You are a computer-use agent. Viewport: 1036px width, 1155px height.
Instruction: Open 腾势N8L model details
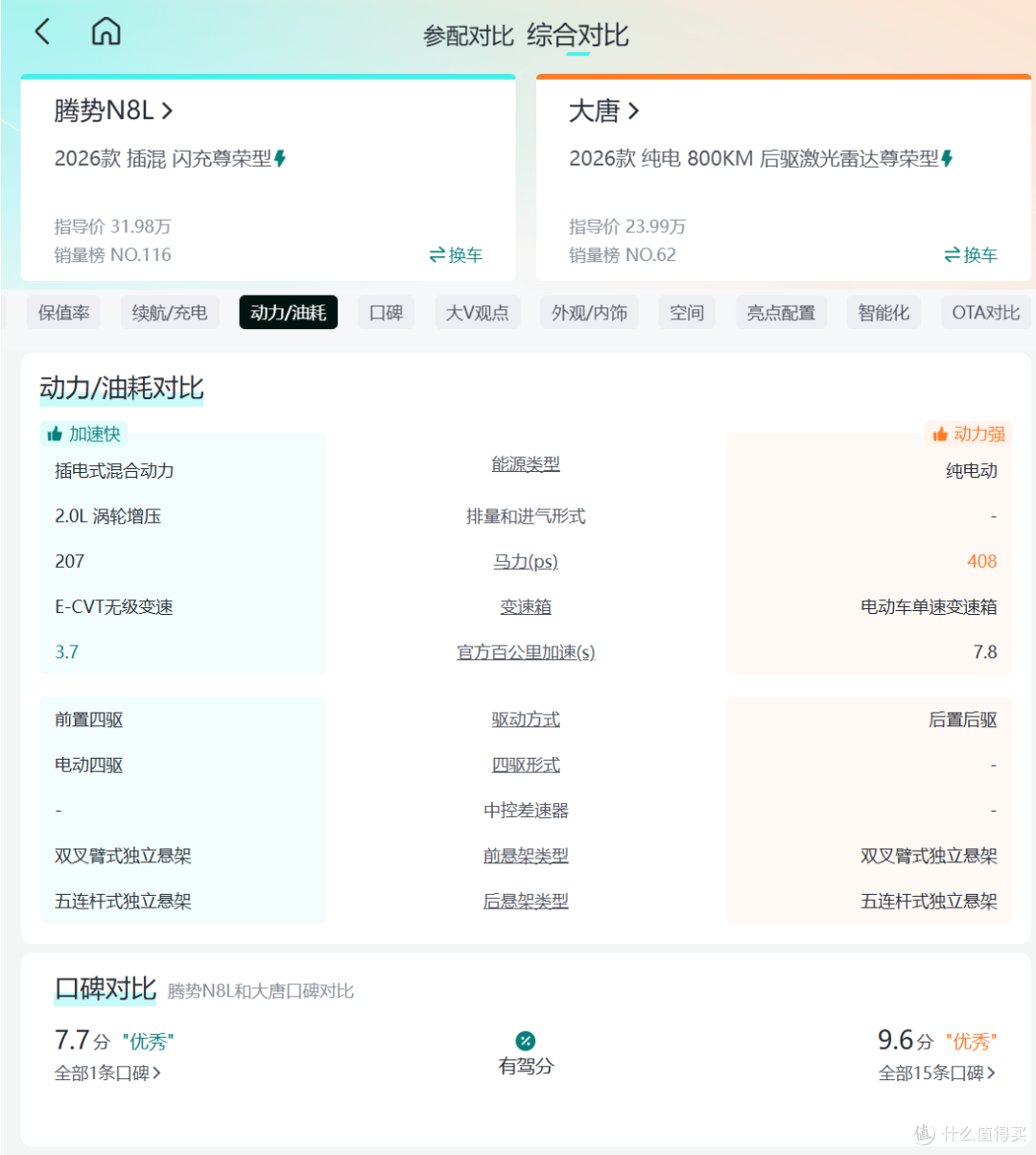[113, 110]
